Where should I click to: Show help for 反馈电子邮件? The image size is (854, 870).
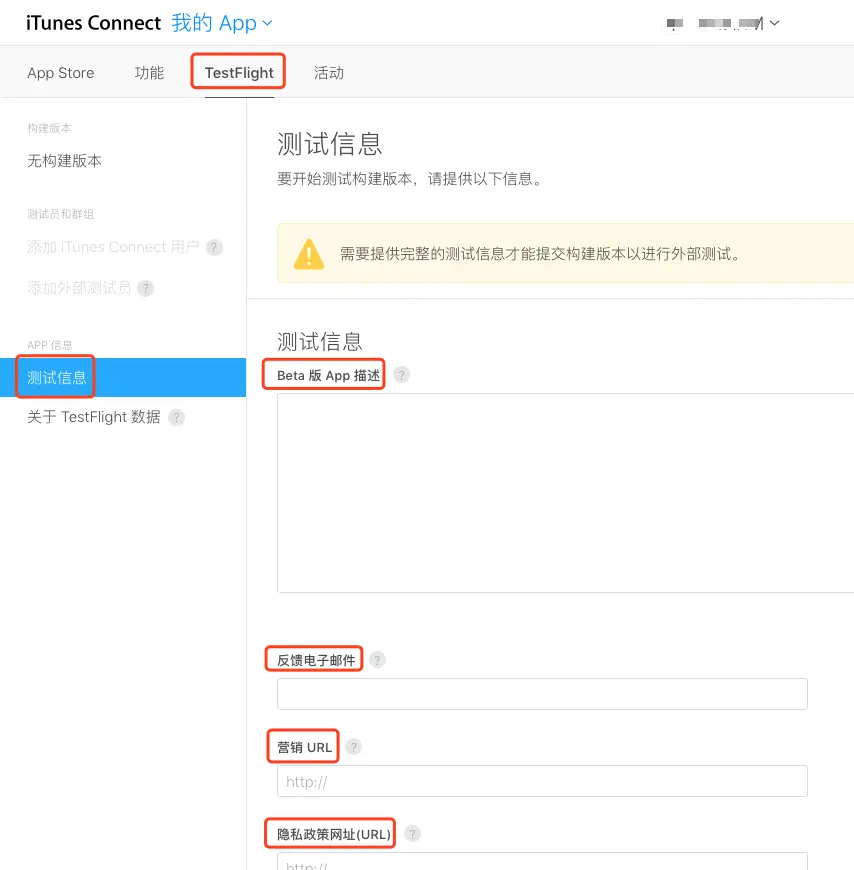(377, 660)
